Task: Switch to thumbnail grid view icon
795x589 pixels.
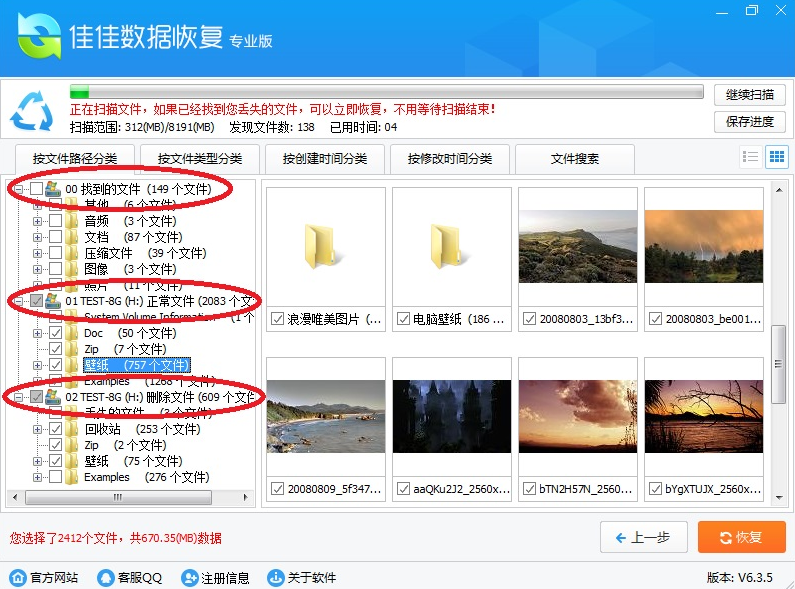Action: pos(777,157)
